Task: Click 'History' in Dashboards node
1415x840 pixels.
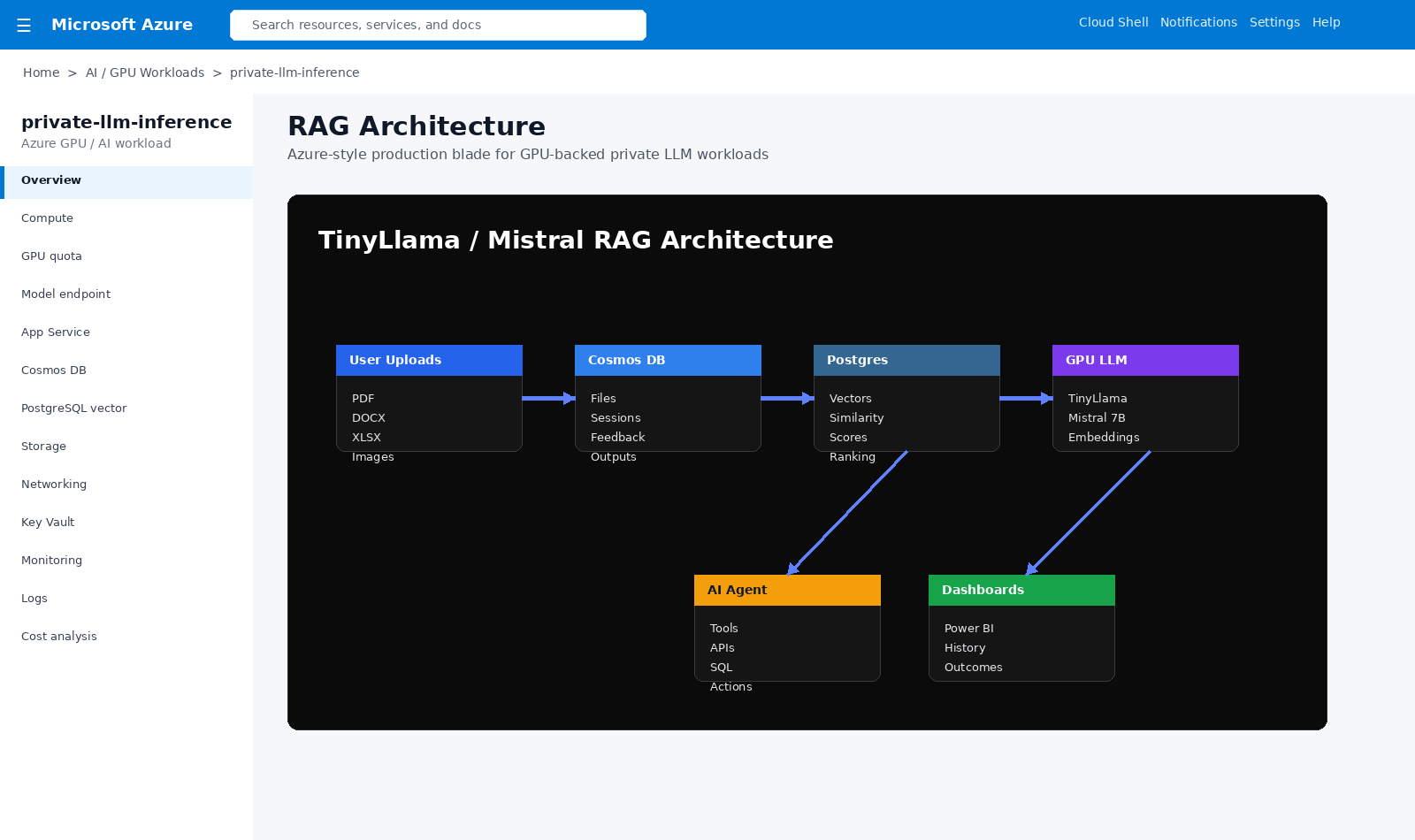Action: coord(965,648)
